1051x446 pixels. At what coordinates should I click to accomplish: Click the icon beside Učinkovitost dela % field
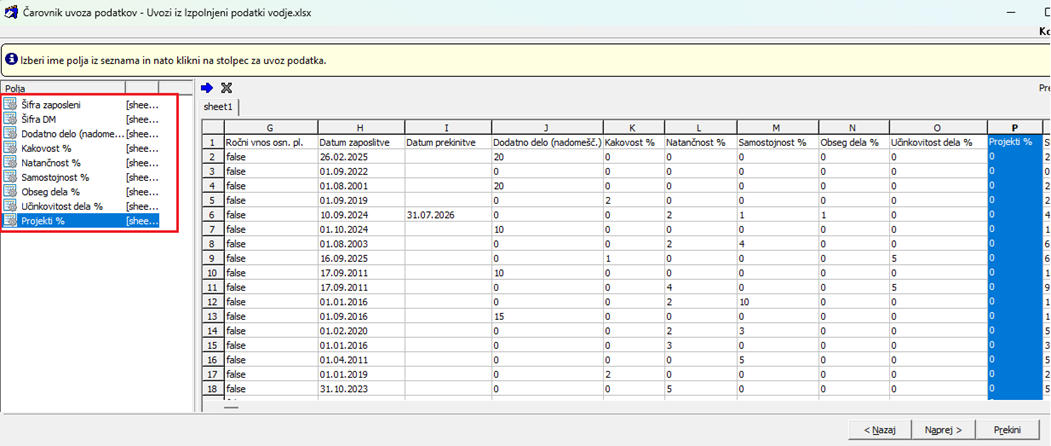point(10,206)
